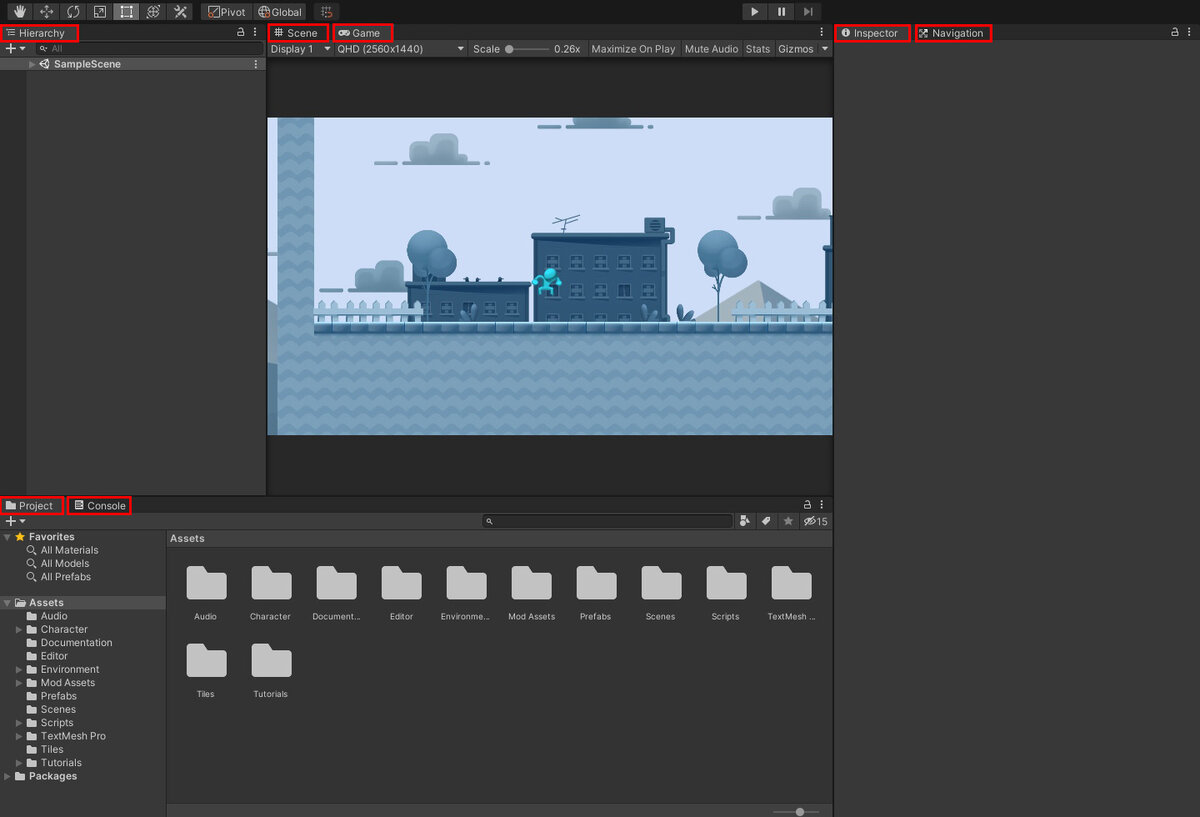Viewport: 1200px width, 817px height.
Task: Open the Game view more options menu
Action: click(x=822, y=32)
